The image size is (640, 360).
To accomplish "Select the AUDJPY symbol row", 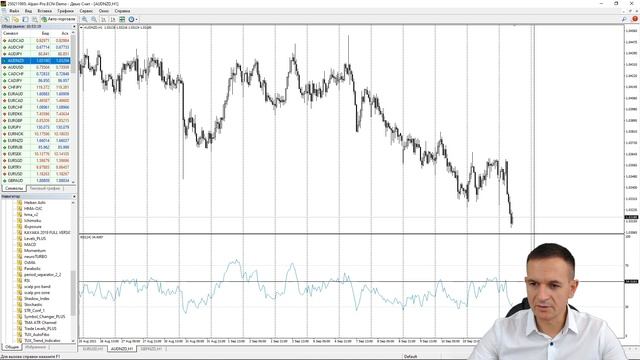I will pos(36,54).
